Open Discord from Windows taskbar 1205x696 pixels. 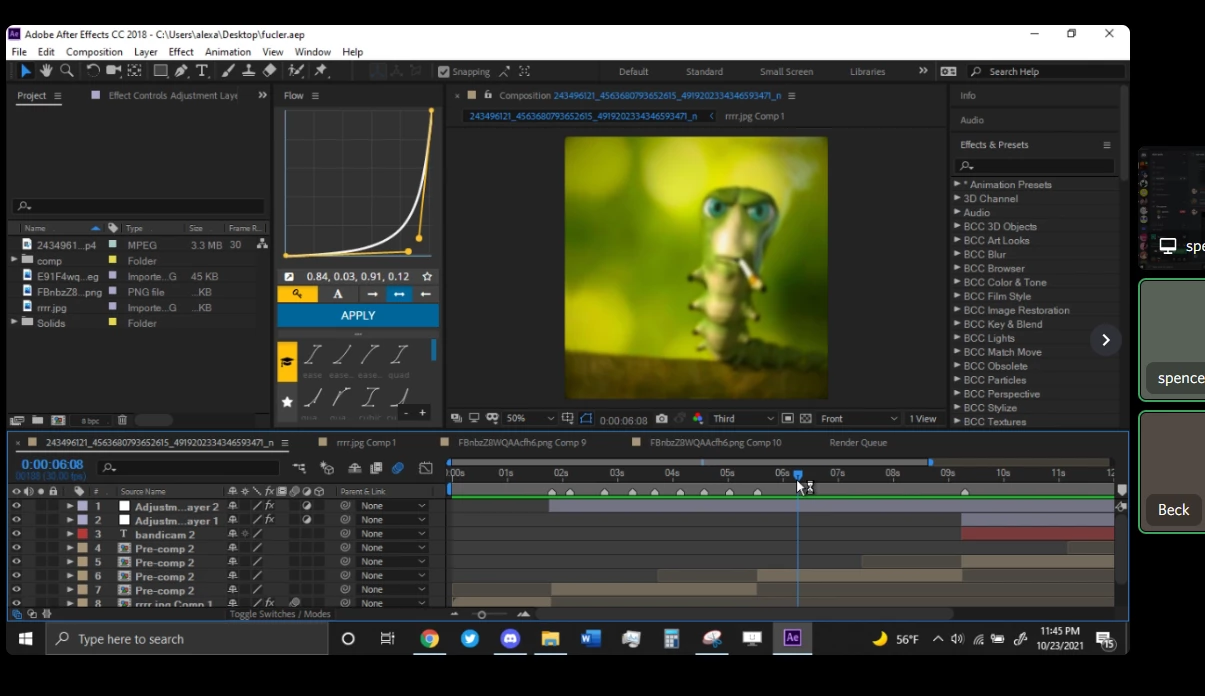[510, 639]
